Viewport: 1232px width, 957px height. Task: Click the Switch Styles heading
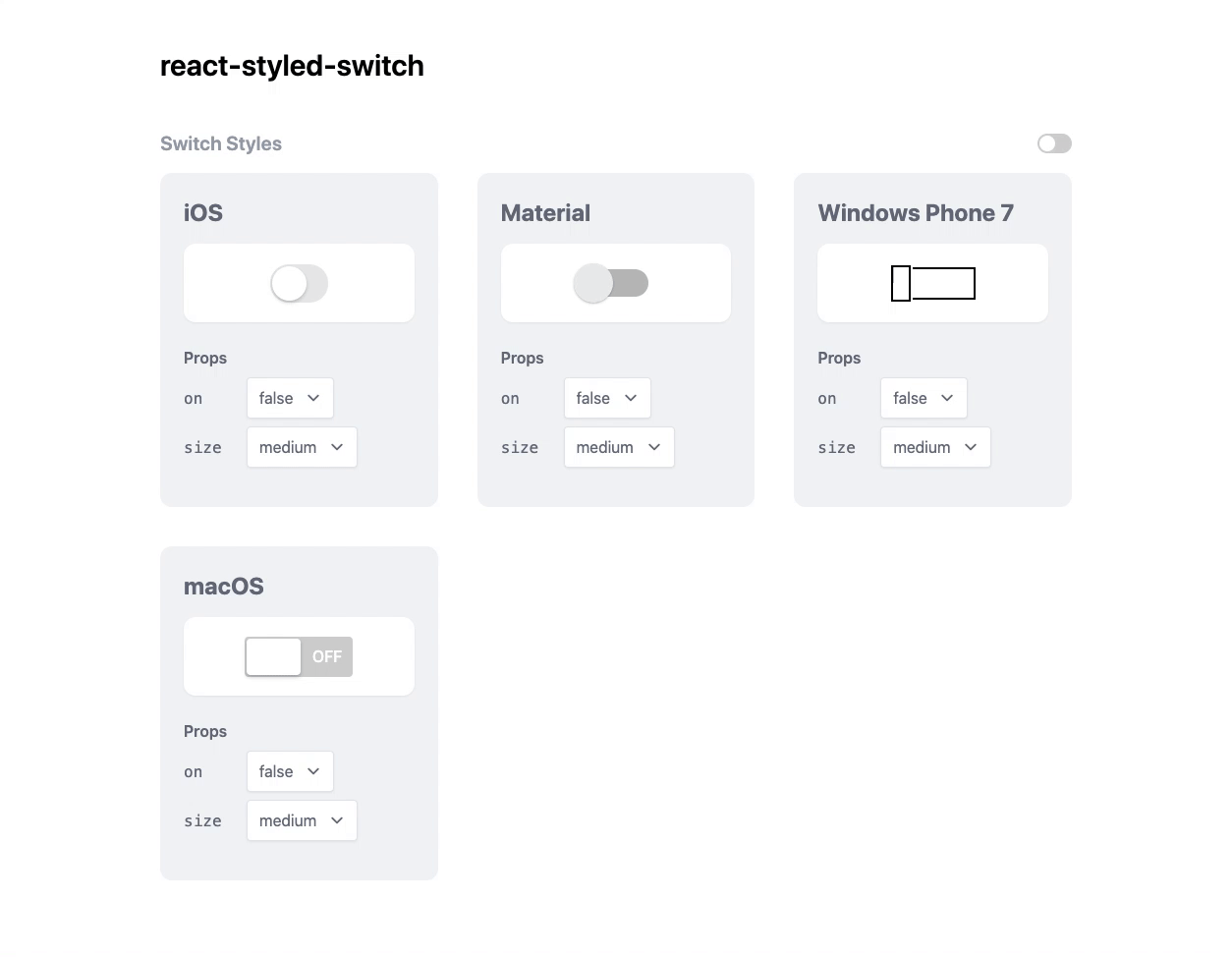(x=221, y=143)
